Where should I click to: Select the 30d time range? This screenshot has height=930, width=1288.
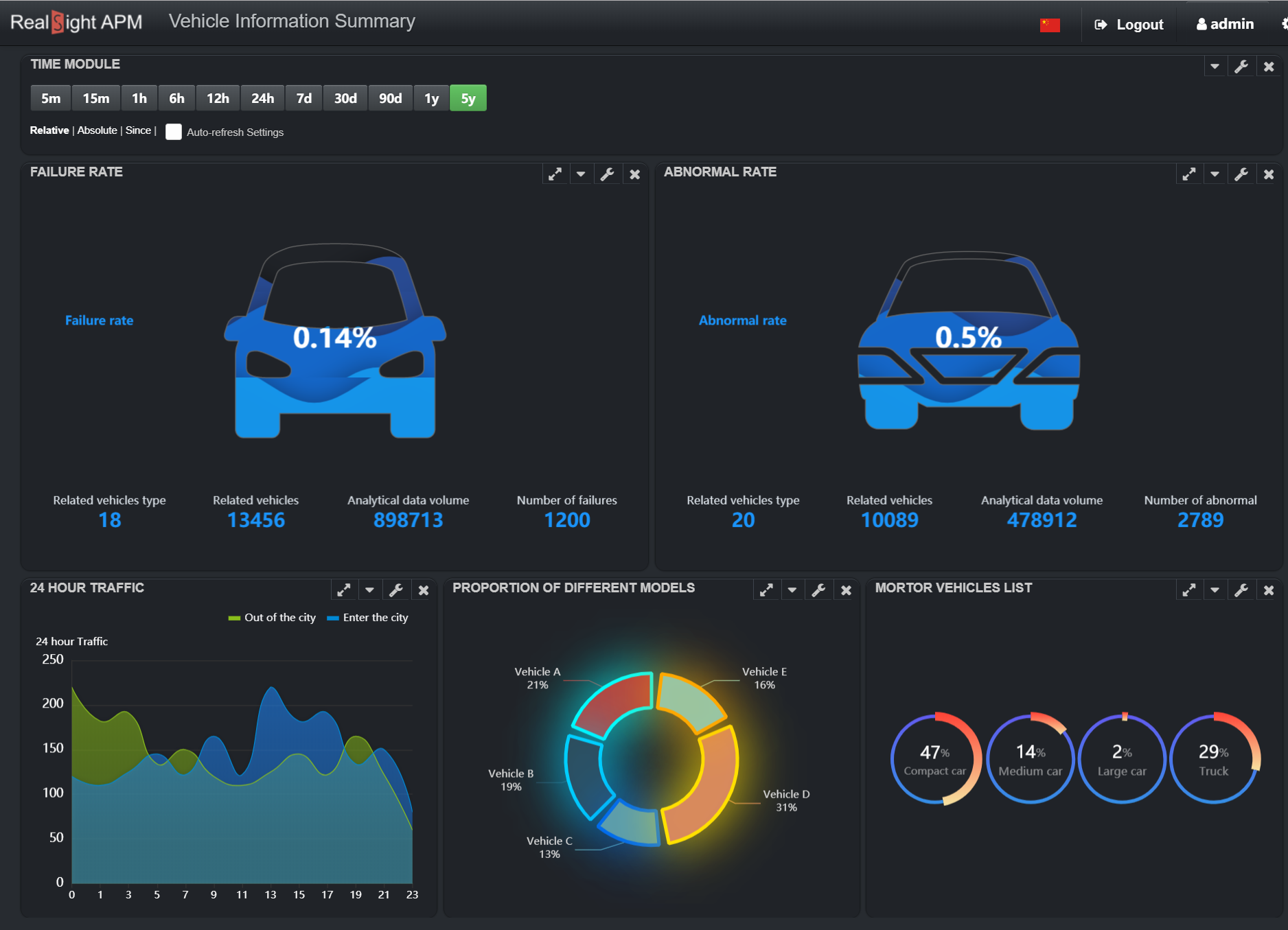[x=345, y=98]
